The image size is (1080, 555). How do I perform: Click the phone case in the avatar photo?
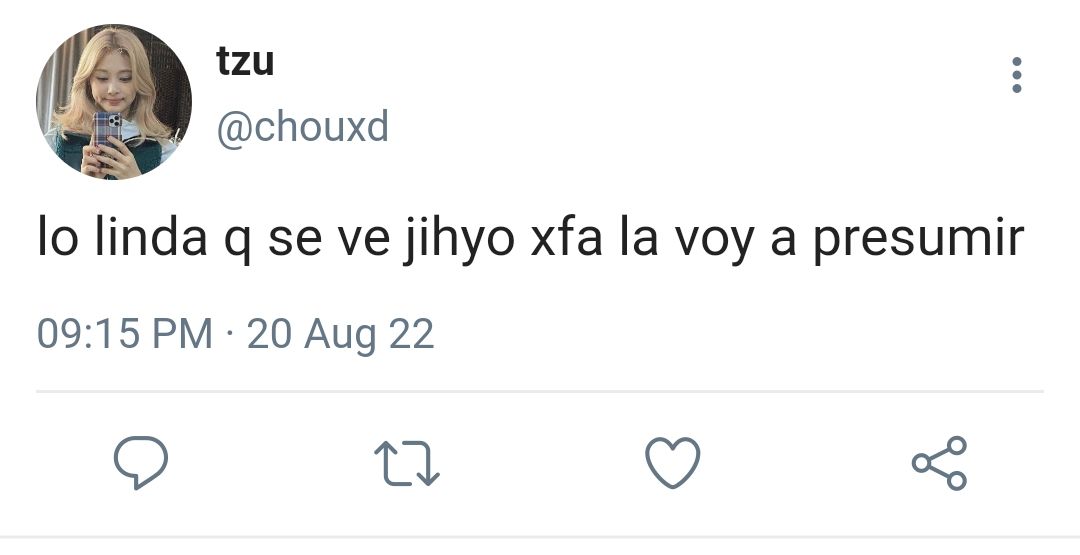(107, 131)
